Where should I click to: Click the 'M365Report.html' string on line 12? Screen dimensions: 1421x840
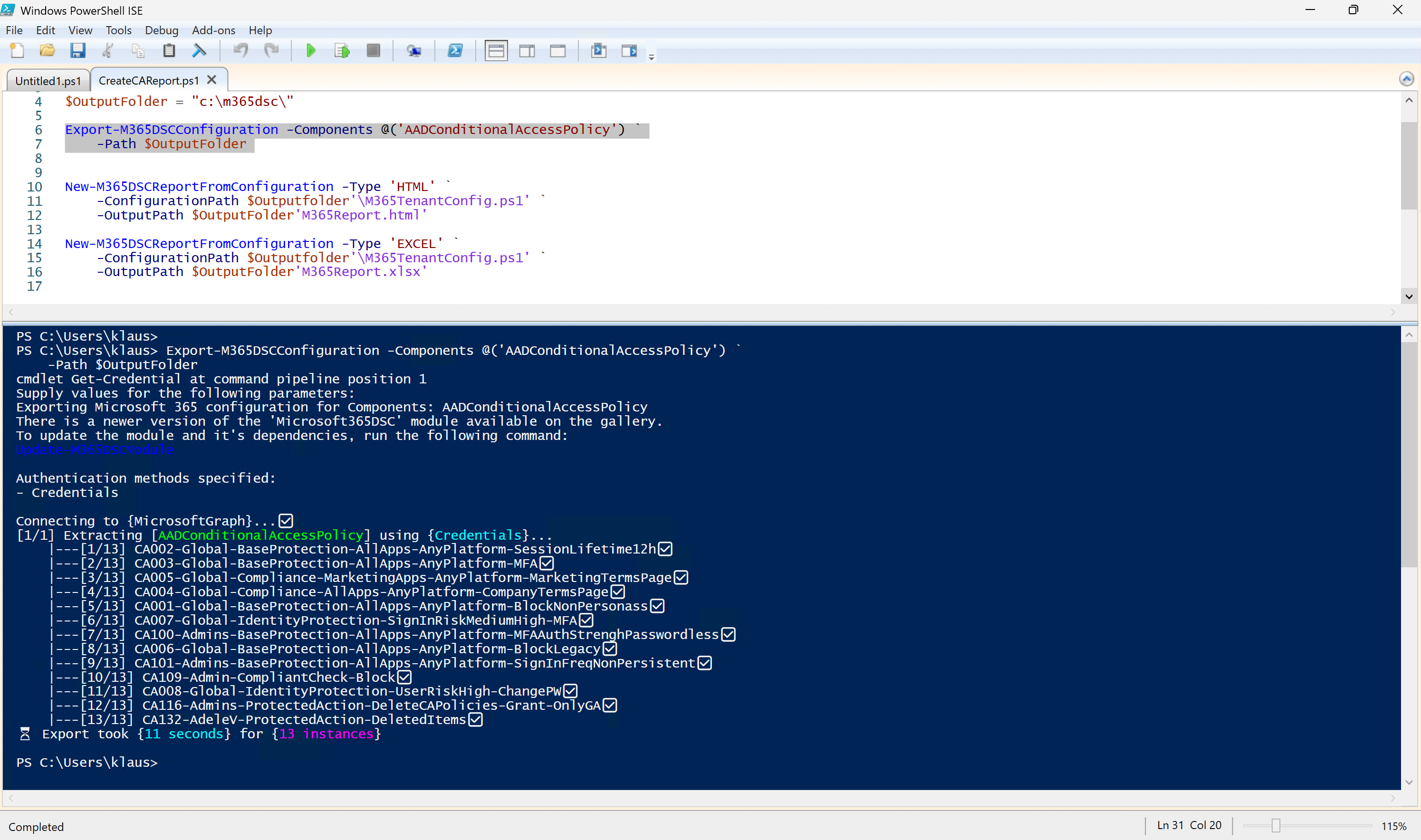pos(361,215)
